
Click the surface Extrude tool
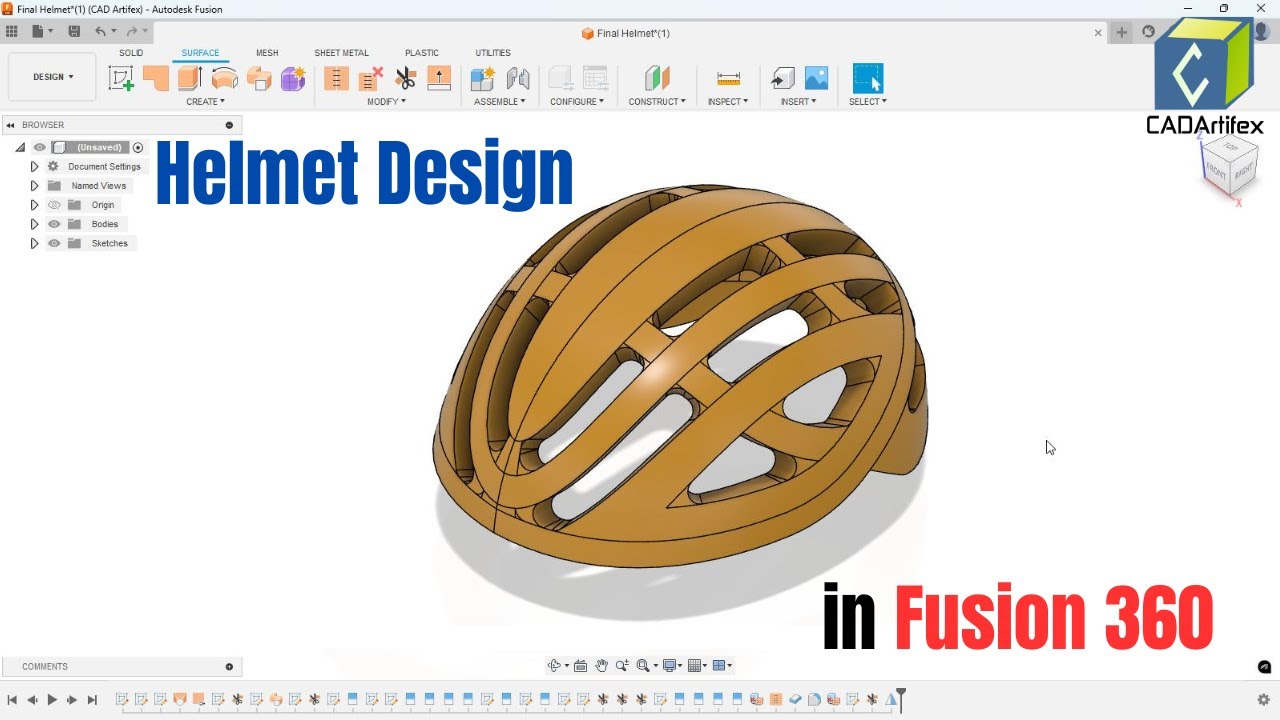190,78
